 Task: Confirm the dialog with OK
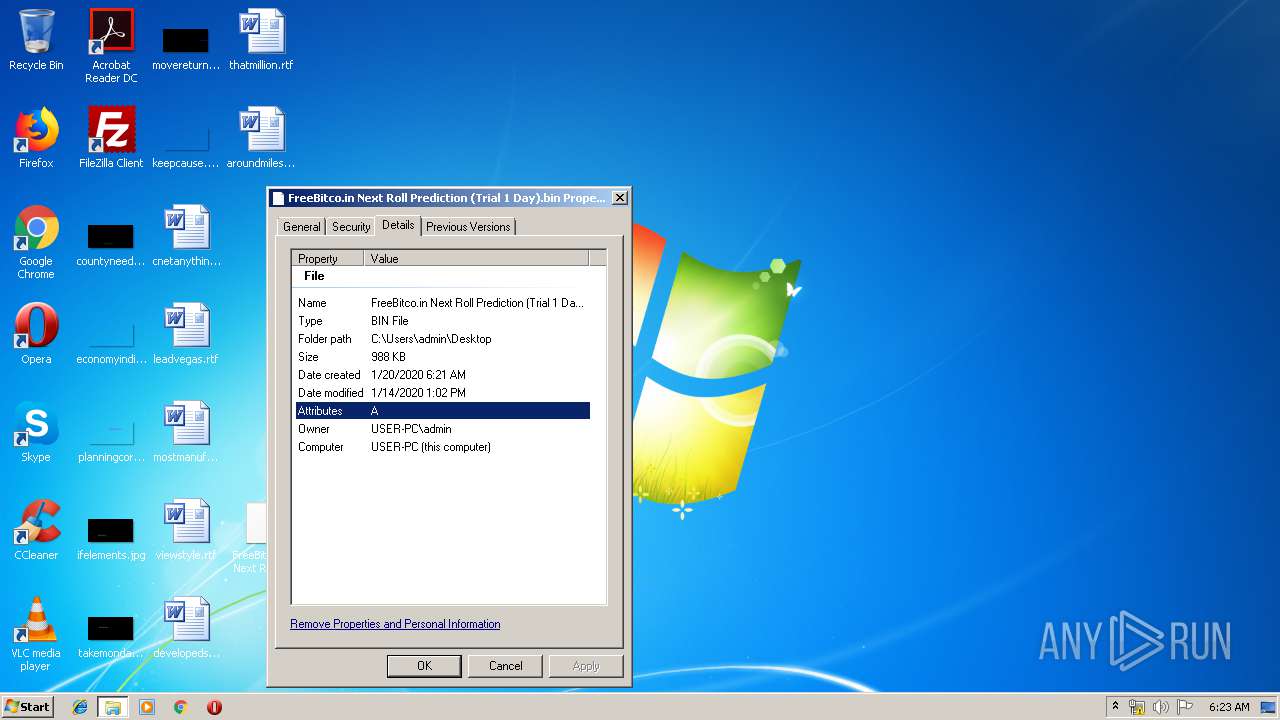point(424,666)
